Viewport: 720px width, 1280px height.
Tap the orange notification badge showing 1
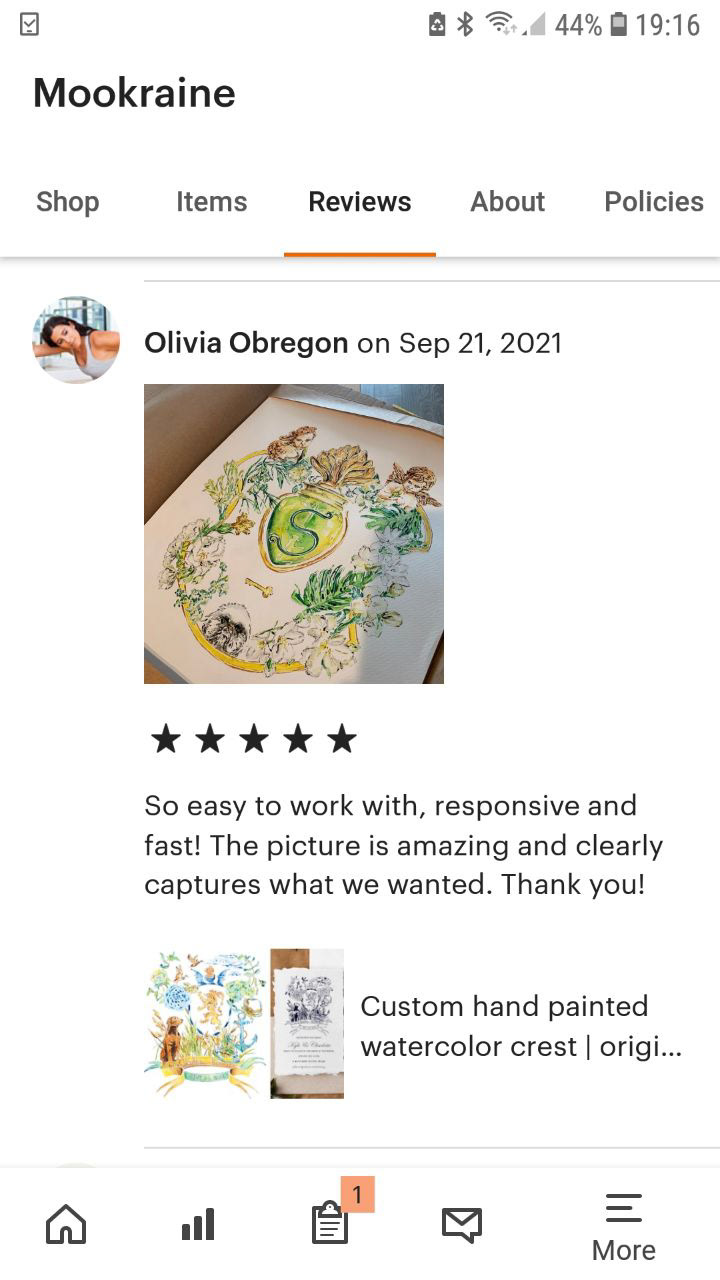pos(357,1194)
